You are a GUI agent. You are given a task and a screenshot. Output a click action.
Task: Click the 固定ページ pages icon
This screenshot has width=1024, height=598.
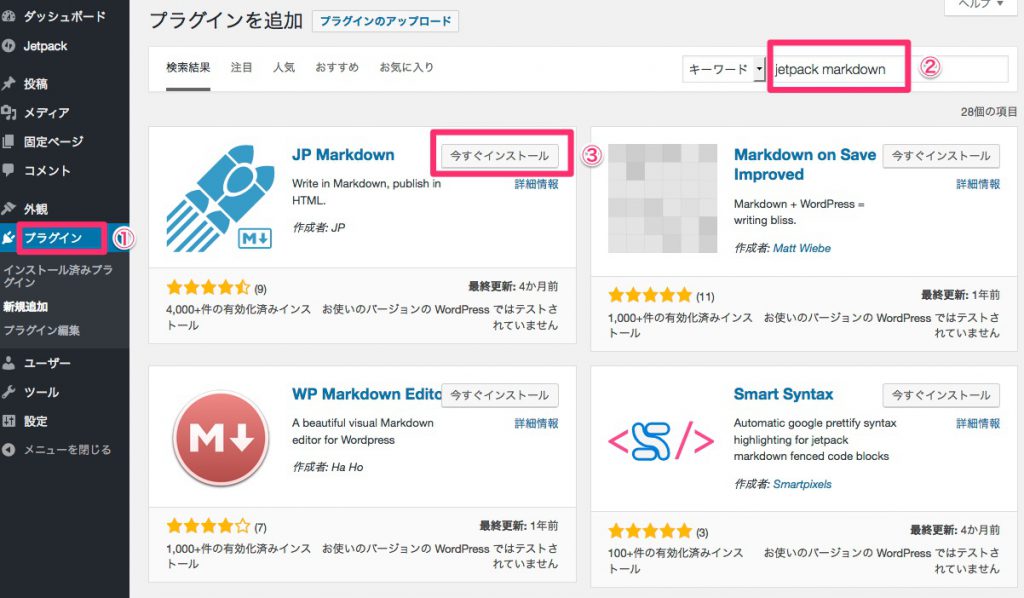coord(8,142)
